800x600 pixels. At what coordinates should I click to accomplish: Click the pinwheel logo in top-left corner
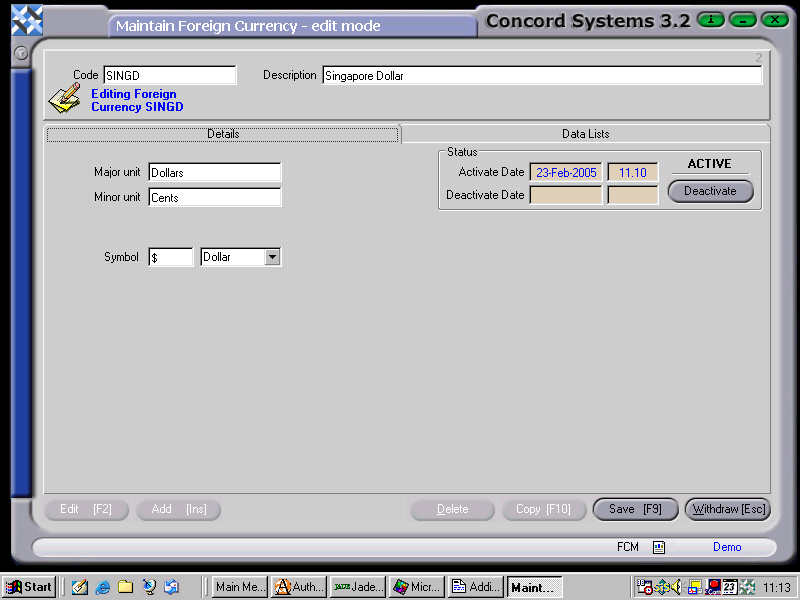coord(25,19)
